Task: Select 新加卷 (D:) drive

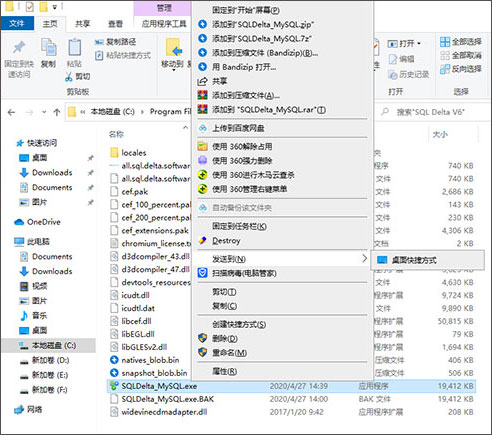Action: pyautogui.click(x=45, y=360)
